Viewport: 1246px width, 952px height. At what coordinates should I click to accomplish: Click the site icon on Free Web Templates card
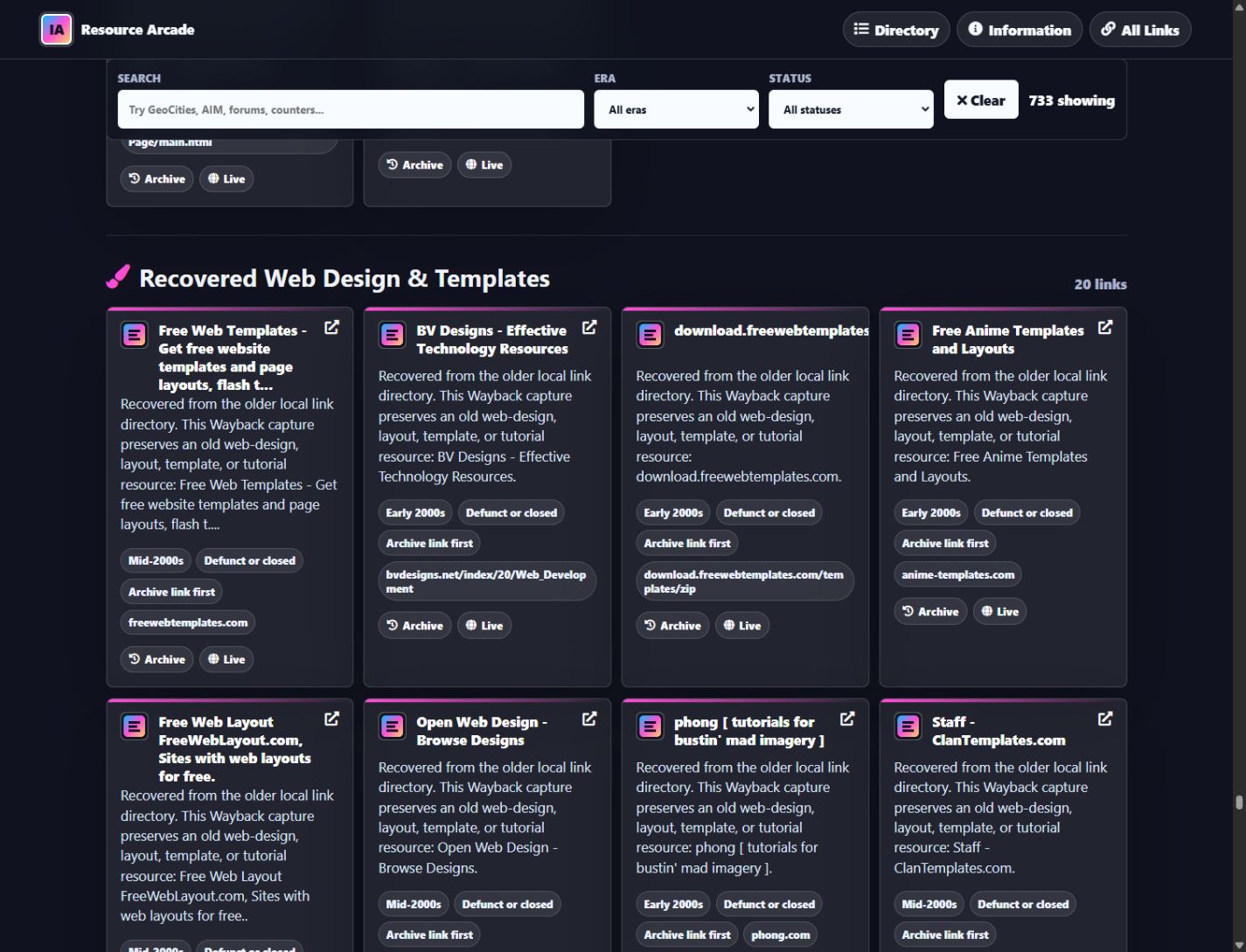(134, 335)
